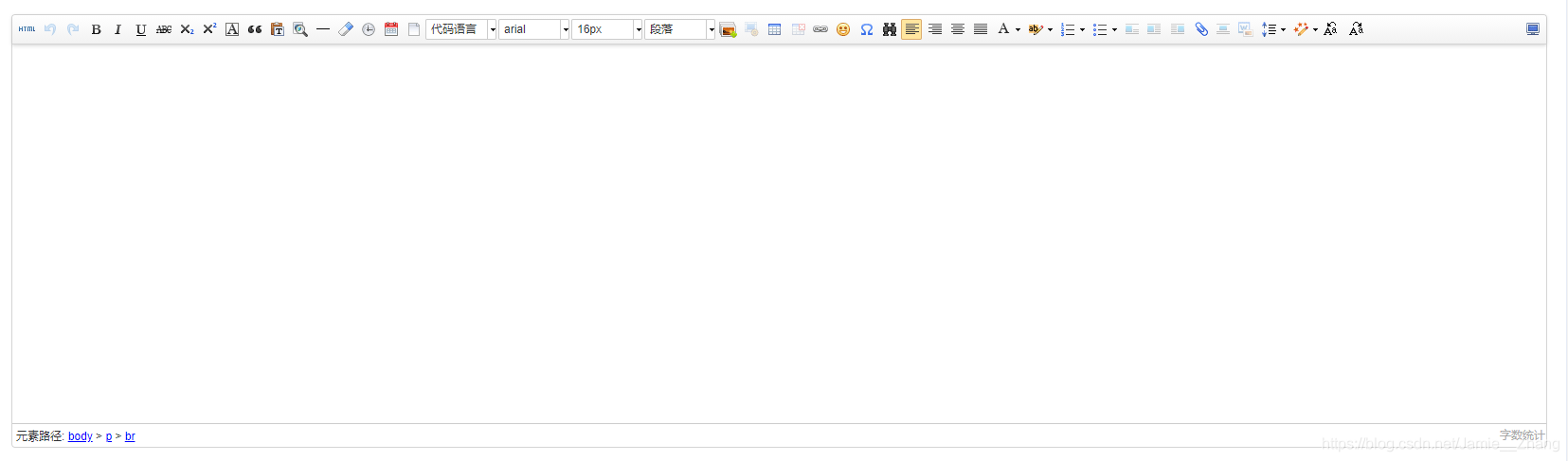This screenshot has width=1568, height=461.
Task: Toggle subscript formatting
Action: point(187,29)
